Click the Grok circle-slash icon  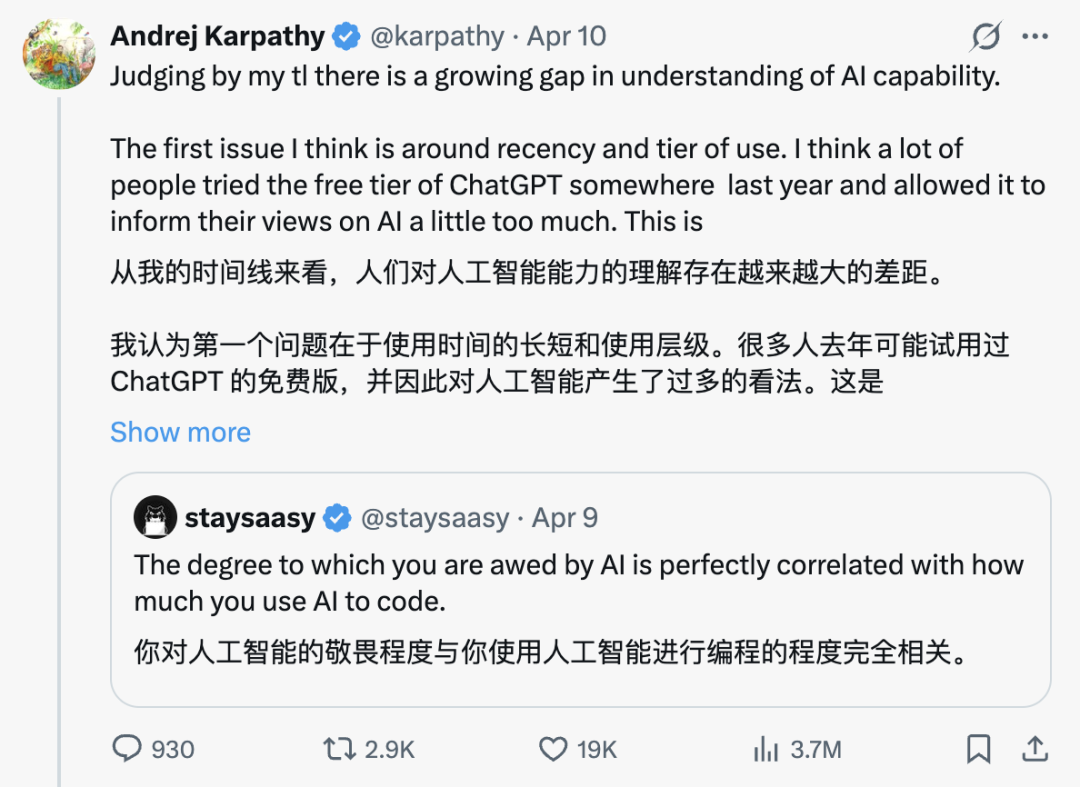985,37
